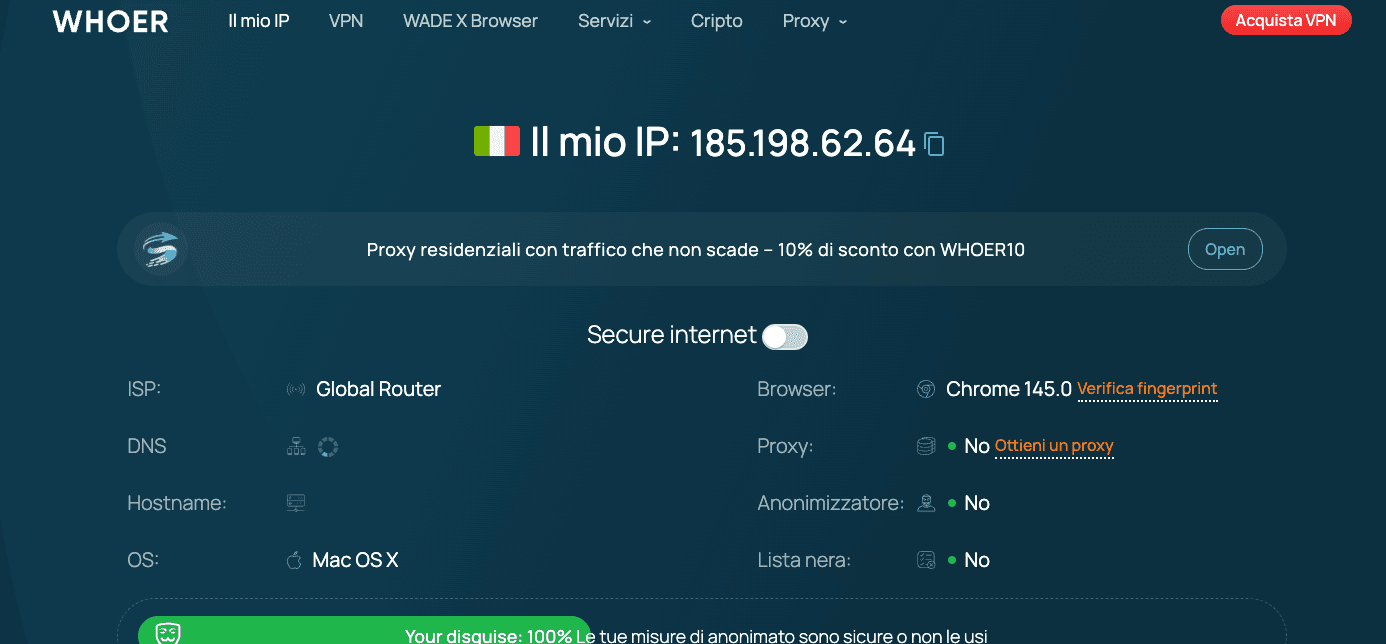Click the Whoer logo
Screen dimensions: 1386x644
point(109,20)
